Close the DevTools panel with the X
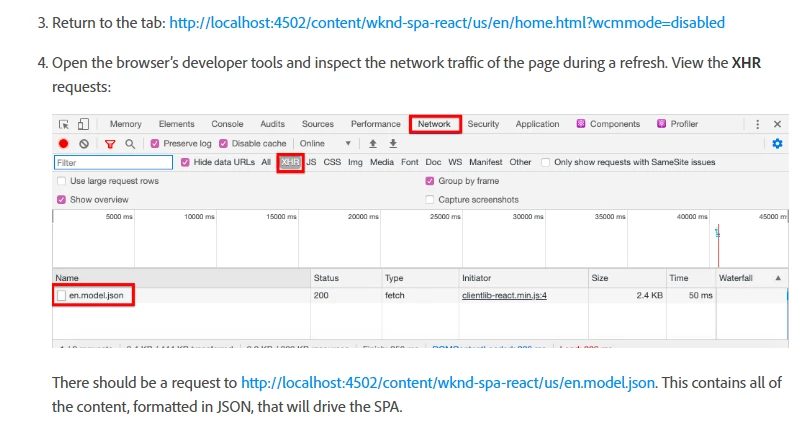Viewport: 803px width, 421px height. point(777,124)
